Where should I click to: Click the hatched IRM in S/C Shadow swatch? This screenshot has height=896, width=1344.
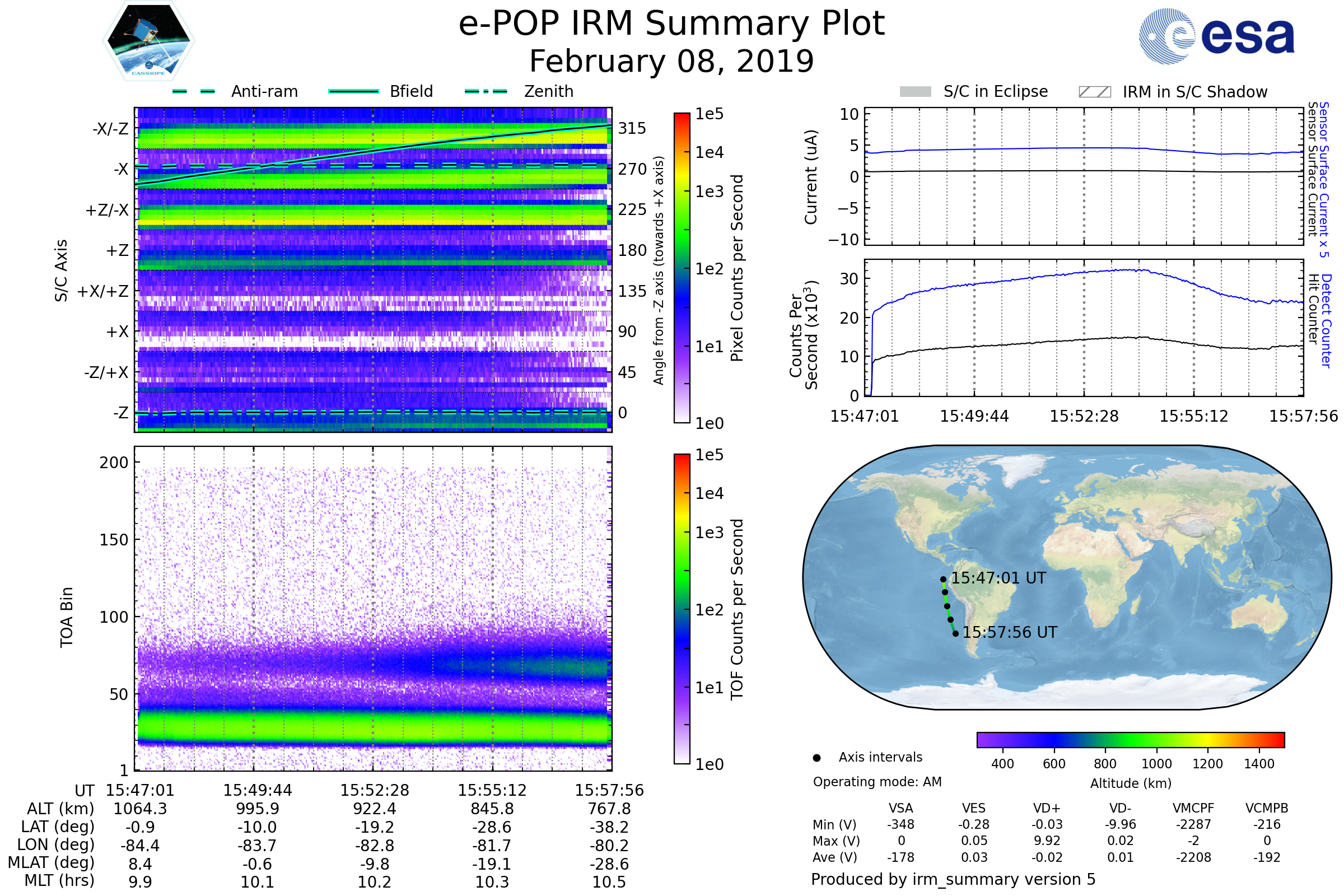pos(1094,92)
